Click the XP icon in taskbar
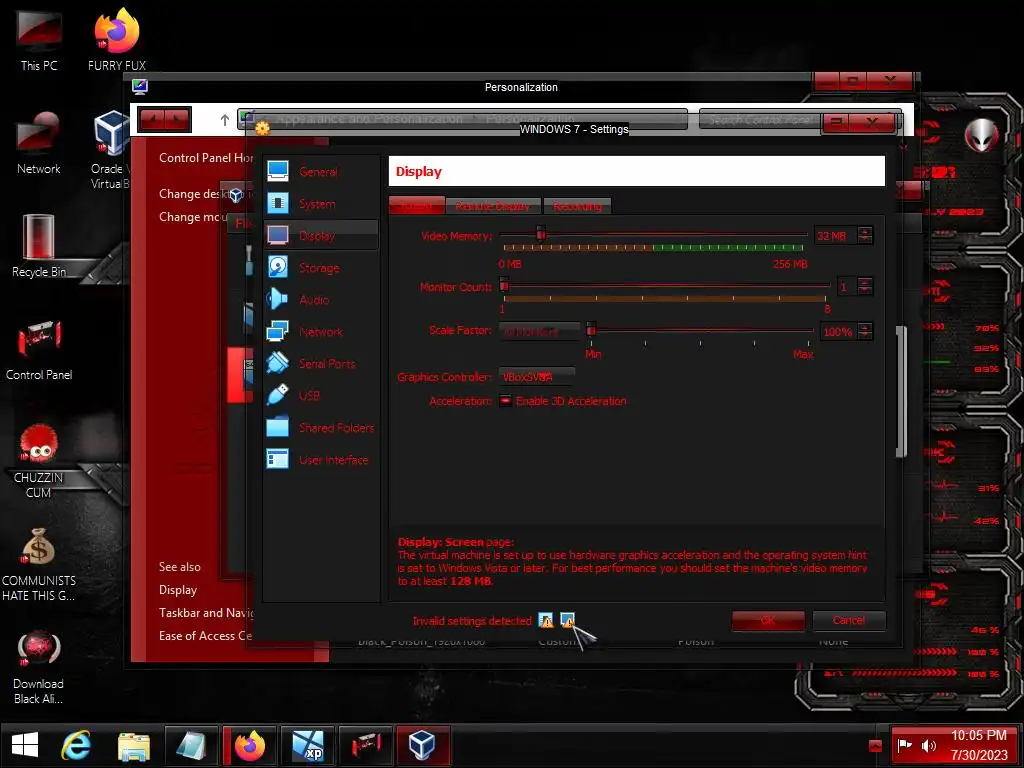The width and height of the screenshot is (1024, 768). [x=308, y=745]
